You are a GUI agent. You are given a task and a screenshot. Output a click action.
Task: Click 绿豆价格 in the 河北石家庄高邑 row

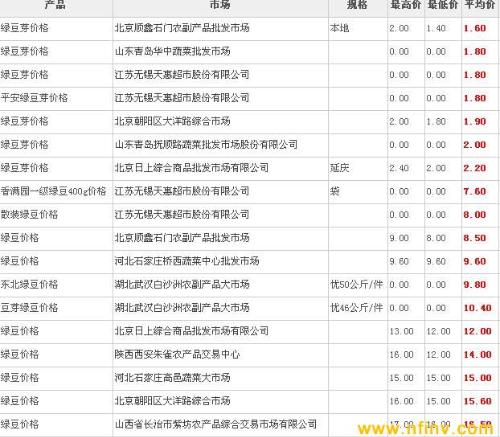(20, 378)
